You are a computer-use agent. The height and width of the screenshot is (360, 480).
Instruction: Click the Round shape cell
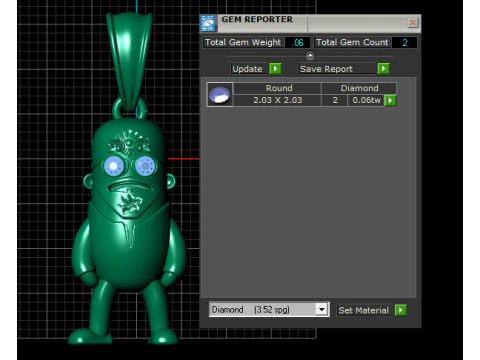point(277,88)
